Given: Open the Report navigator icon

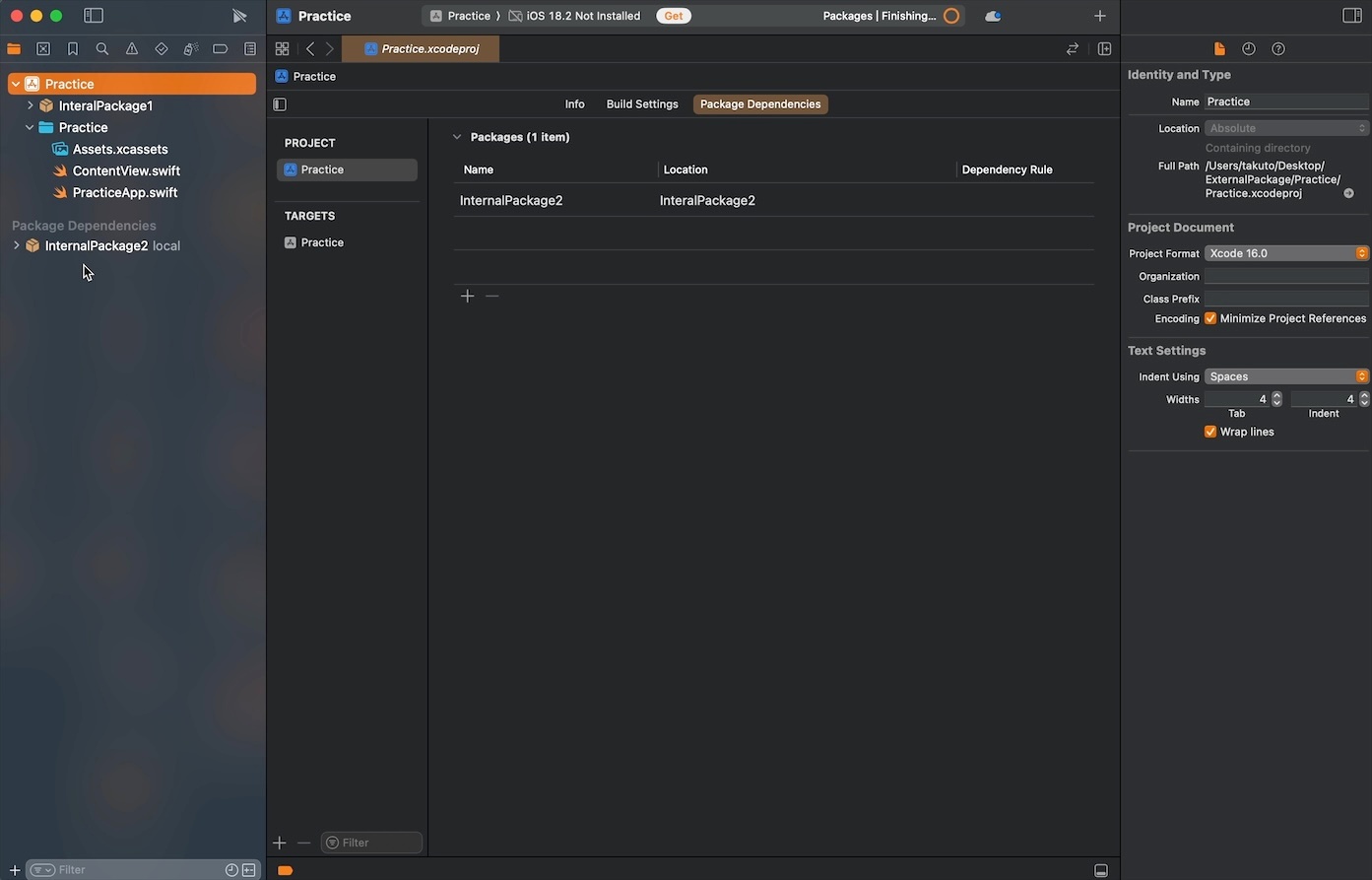Looking at the screenshot, I should tap(250, 48).
